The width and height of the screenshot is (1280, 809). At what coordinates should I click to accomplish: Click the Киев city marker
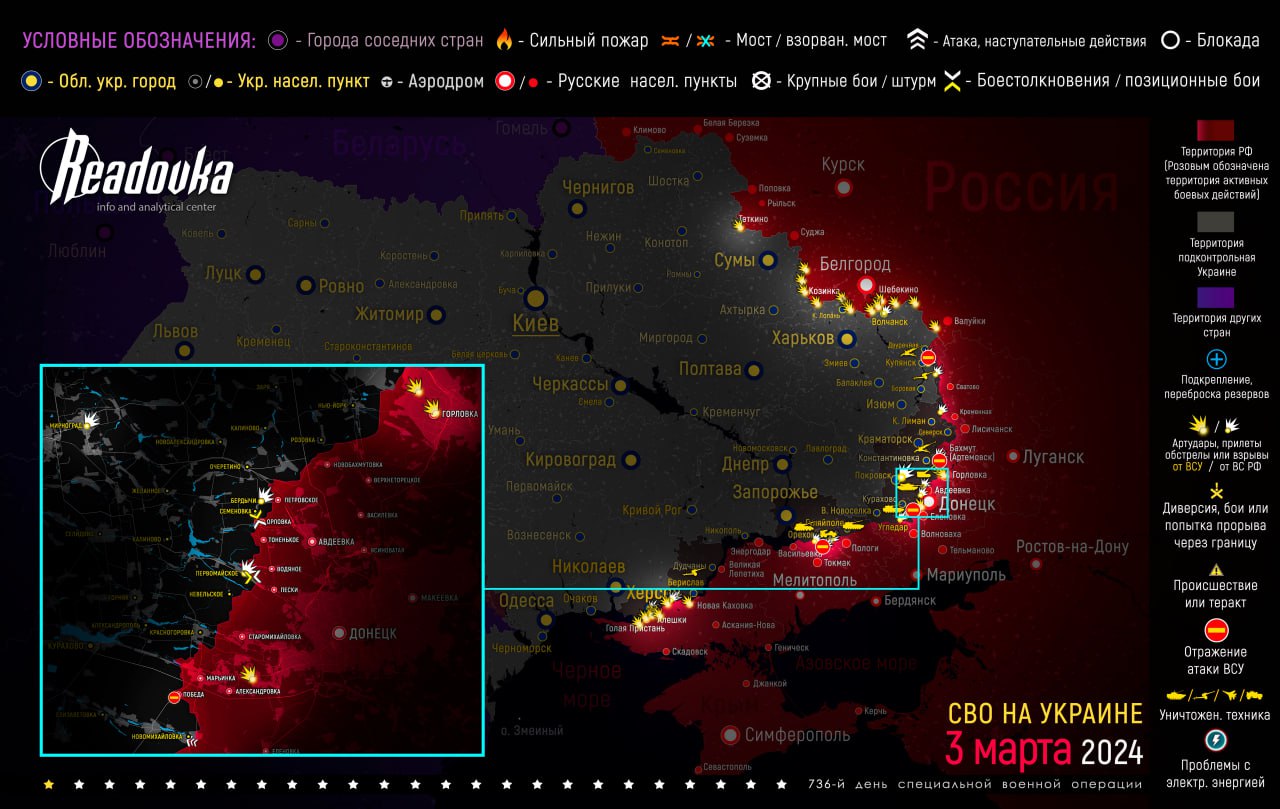point(535,297)
